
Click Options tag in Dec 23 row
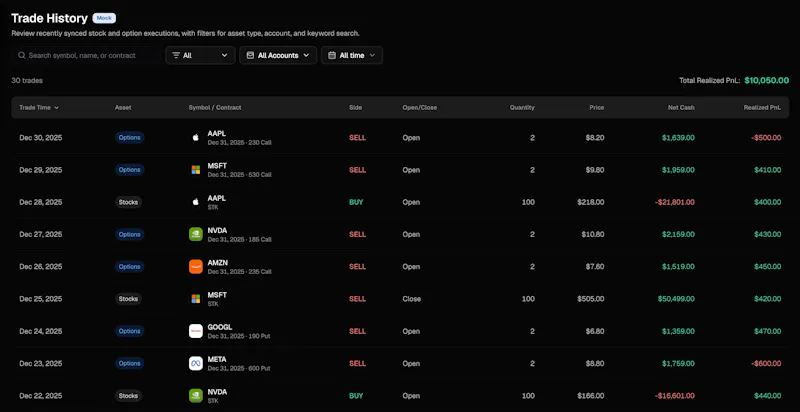coord(130,363)
